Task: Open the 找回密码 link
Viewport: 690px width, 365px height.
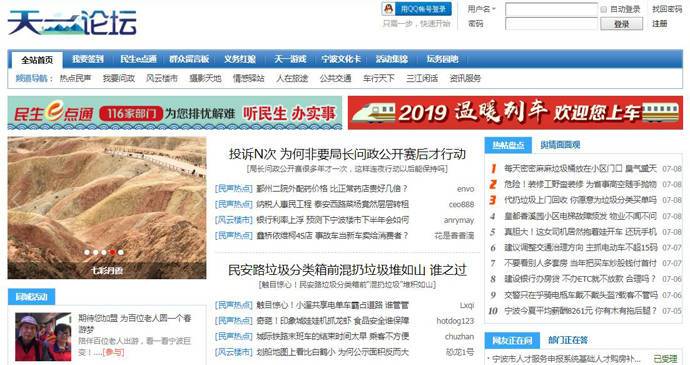Action: 667,9
